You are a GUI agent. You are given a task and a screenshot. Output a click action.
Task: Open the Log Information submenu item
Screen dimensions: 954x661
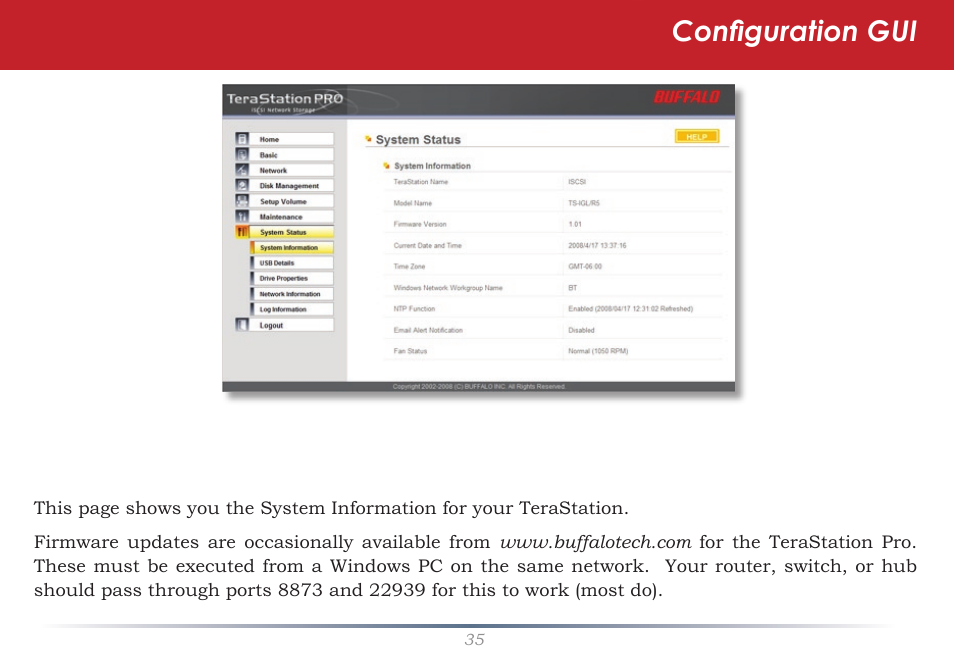pyautogui.click(x=292, y=309)
